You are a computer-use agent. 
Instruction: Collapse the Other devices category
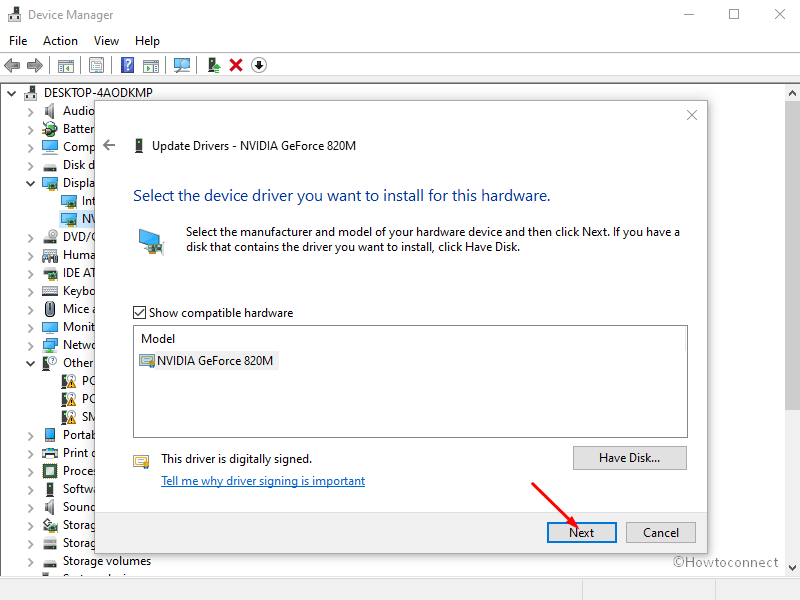(x=30, y=363)
